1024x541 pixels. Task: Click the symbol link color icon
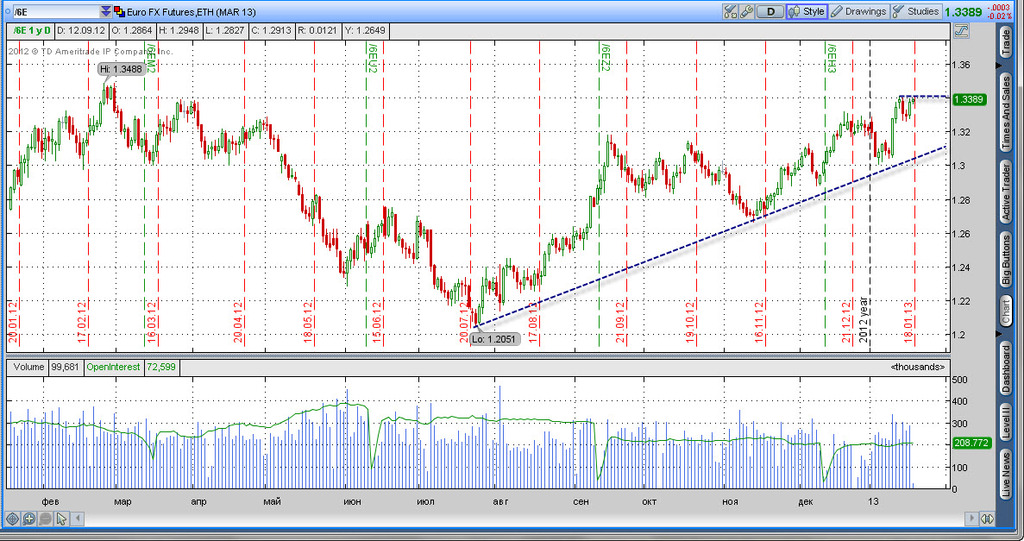click(120, 12)
